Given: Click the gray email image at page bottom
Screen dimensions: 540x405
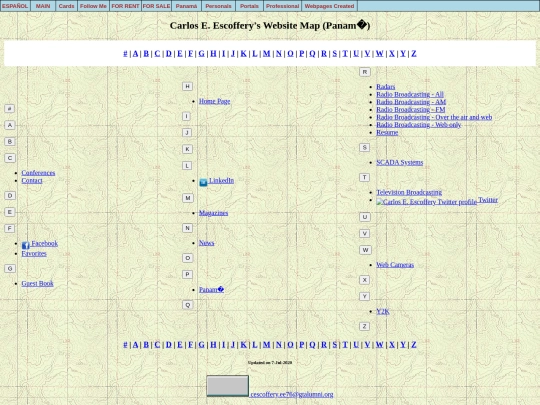Looking at the screenshot, I should coord(227,386).
